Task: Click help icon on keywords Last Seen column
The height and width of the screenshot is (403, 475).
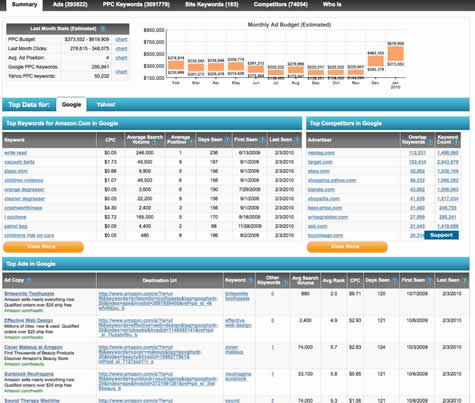Action: (297, 140)
